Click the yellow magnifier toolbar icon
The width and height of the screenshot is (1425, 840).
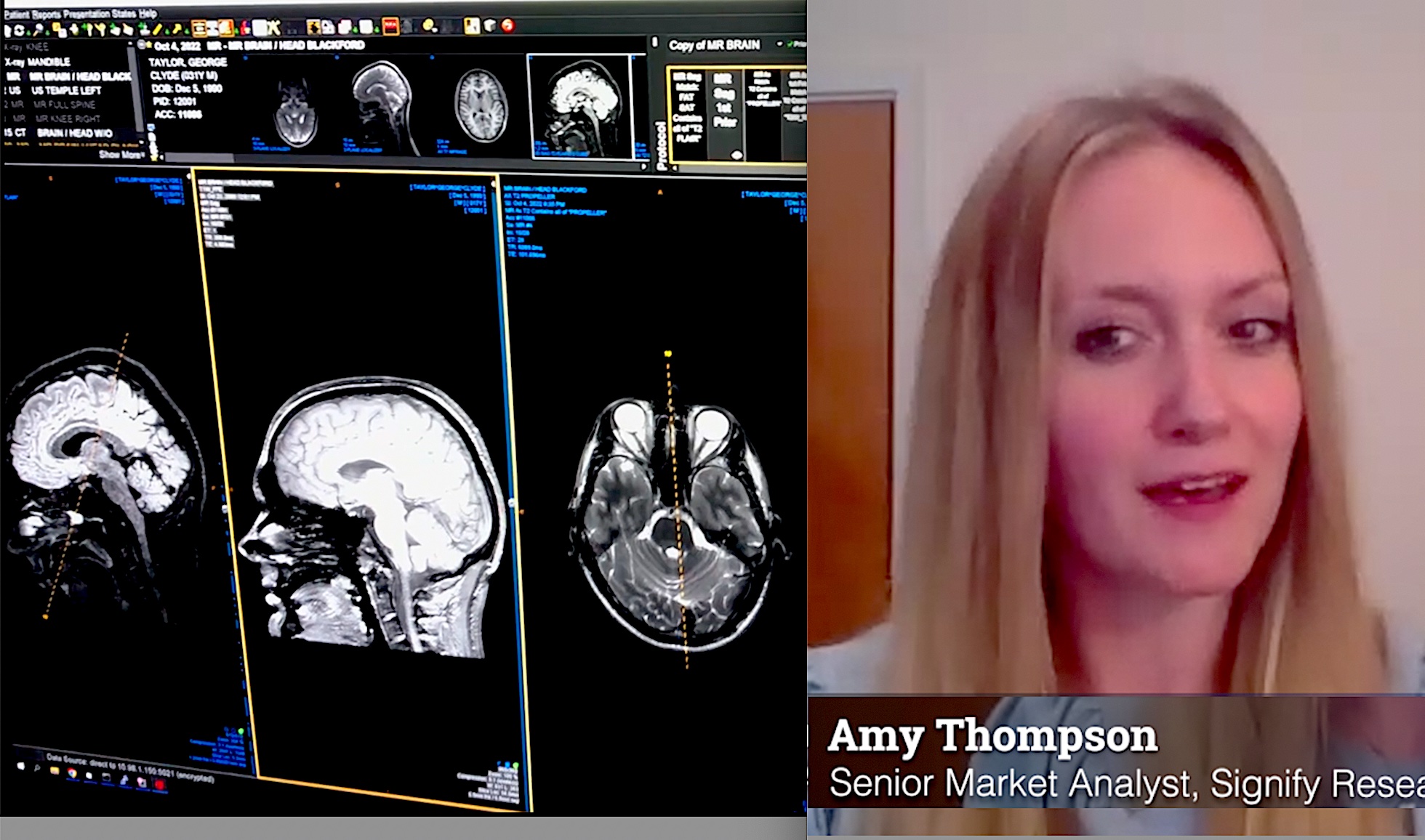430,26
